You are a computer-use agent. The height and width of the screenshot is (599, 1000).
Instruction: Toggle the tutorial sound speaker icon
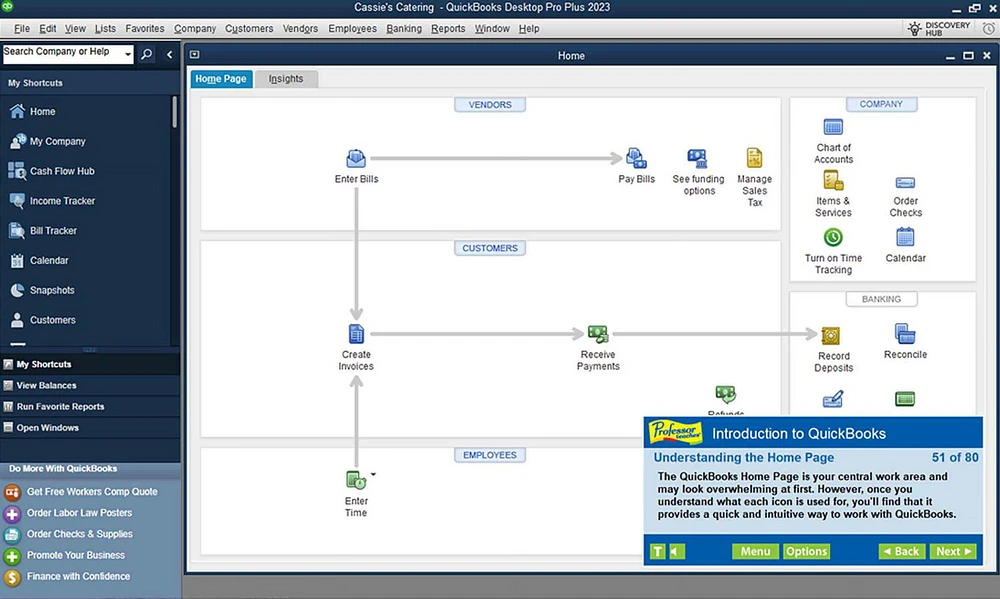[677, 551]
